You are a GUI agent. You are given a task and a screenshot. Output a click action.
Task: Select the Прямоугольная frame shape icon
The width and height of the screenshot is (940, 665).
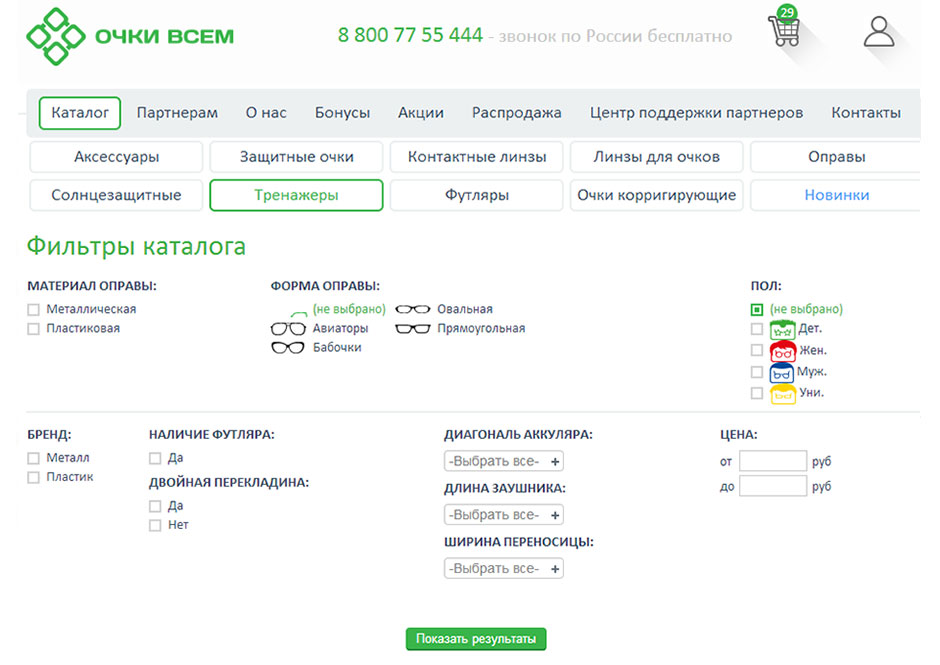412,329
